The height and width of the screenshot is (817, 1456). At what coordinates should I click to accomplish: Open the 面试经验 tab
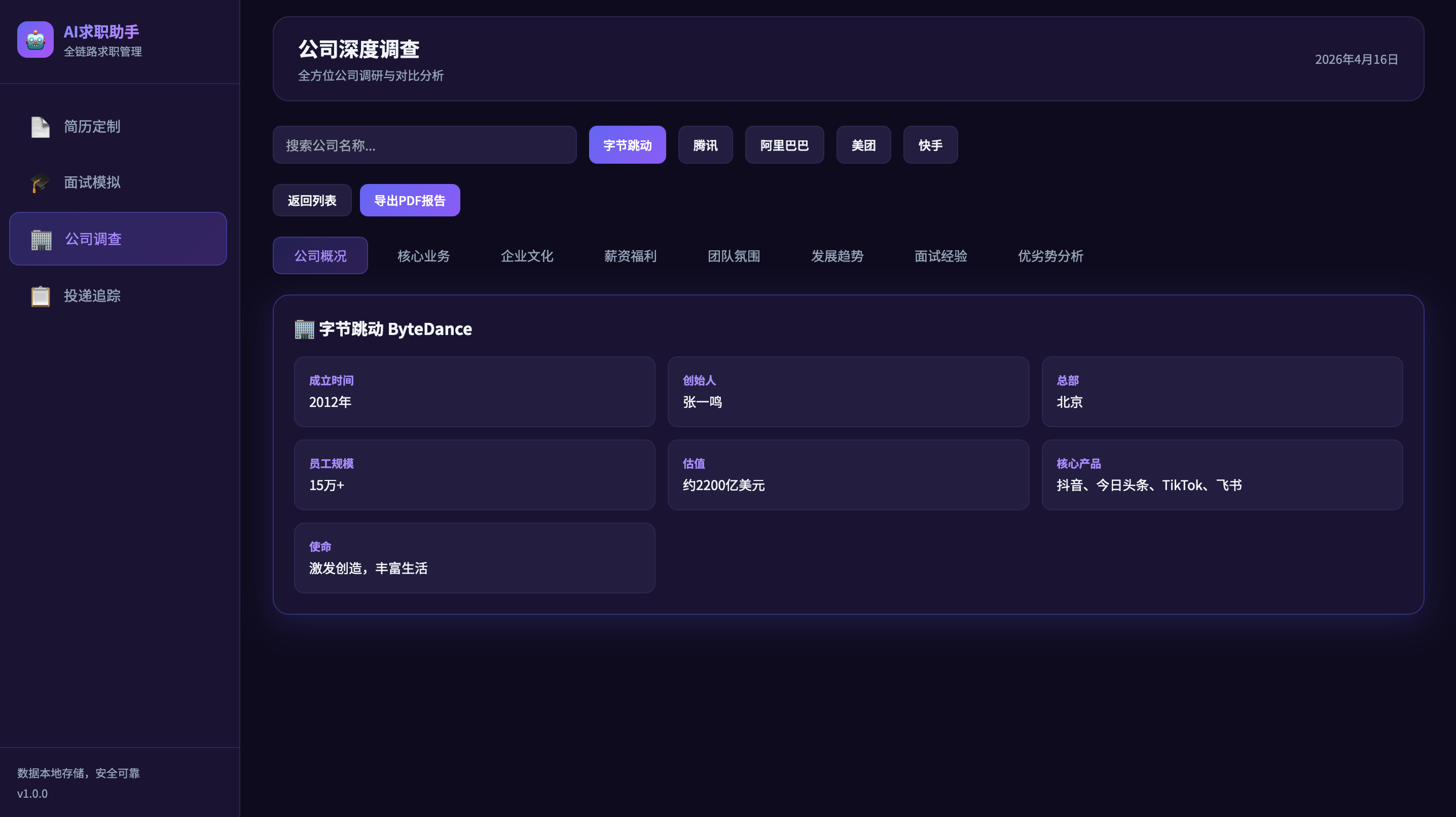click(x=940, y=256)
